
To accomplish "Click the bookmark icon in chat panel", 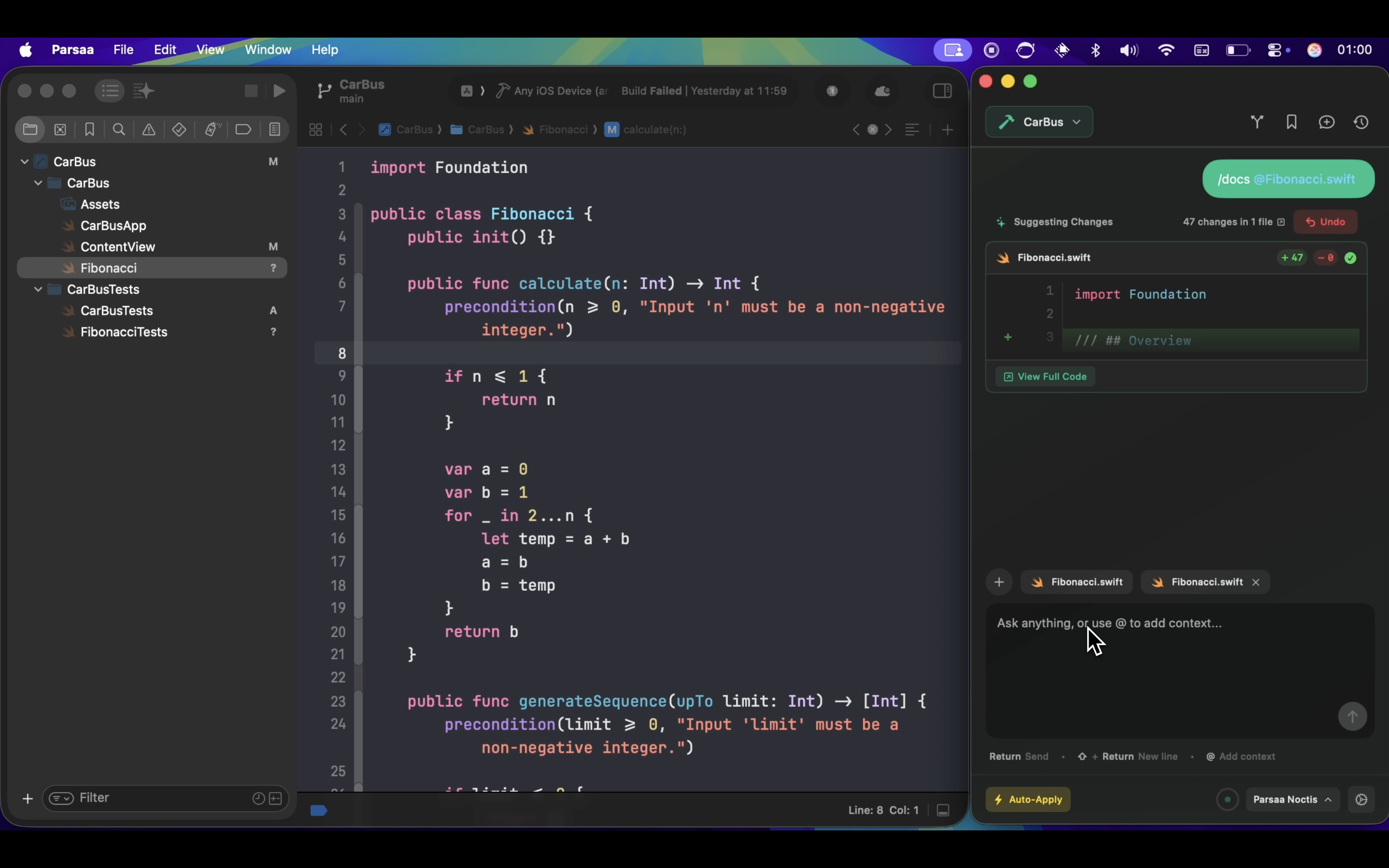I will (x=1292, y=122).
